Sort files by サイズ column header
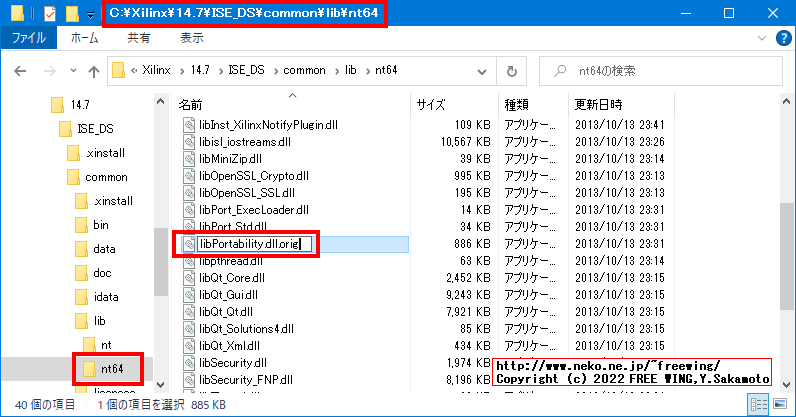Viewport: 796px width, 417px height. pos(430,105)
